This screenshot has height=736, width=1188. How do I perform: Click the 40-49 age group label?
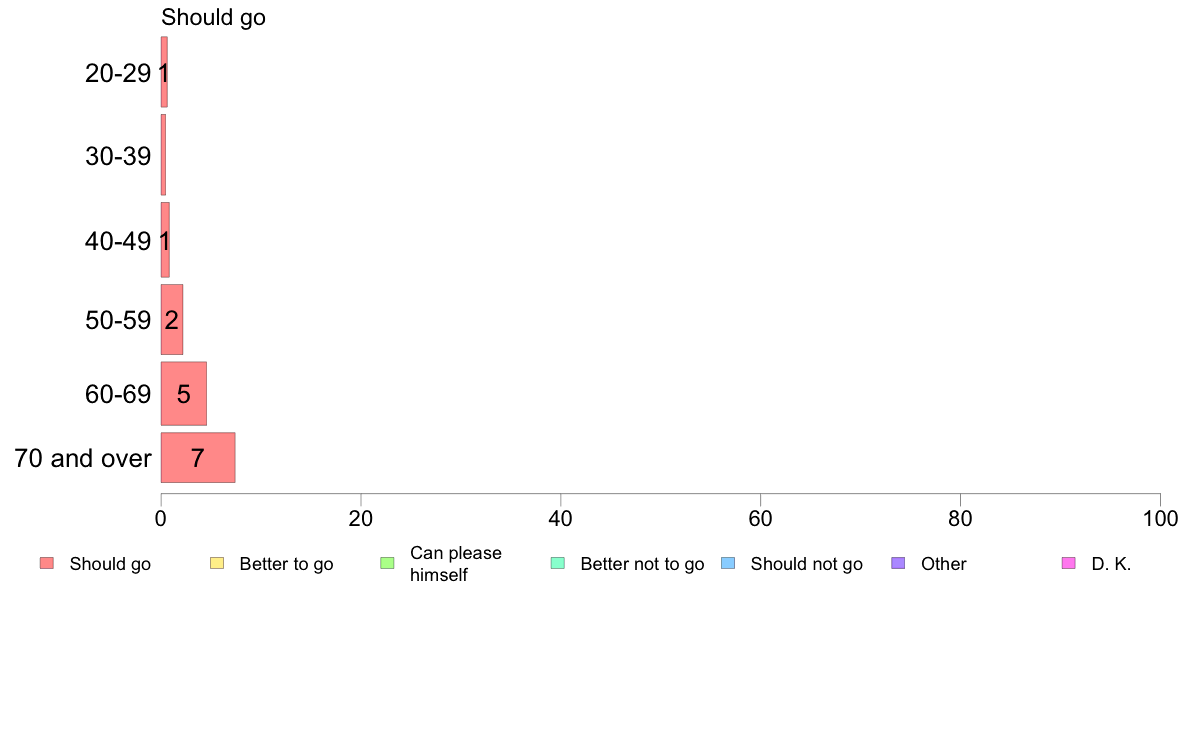[x=118, y=241]
